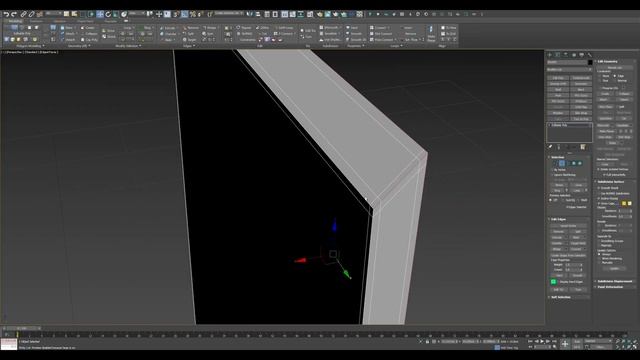Select Editable Poly in modifier stack
The height and width of the screenshot is (360, 640).
tap(569, 125)
